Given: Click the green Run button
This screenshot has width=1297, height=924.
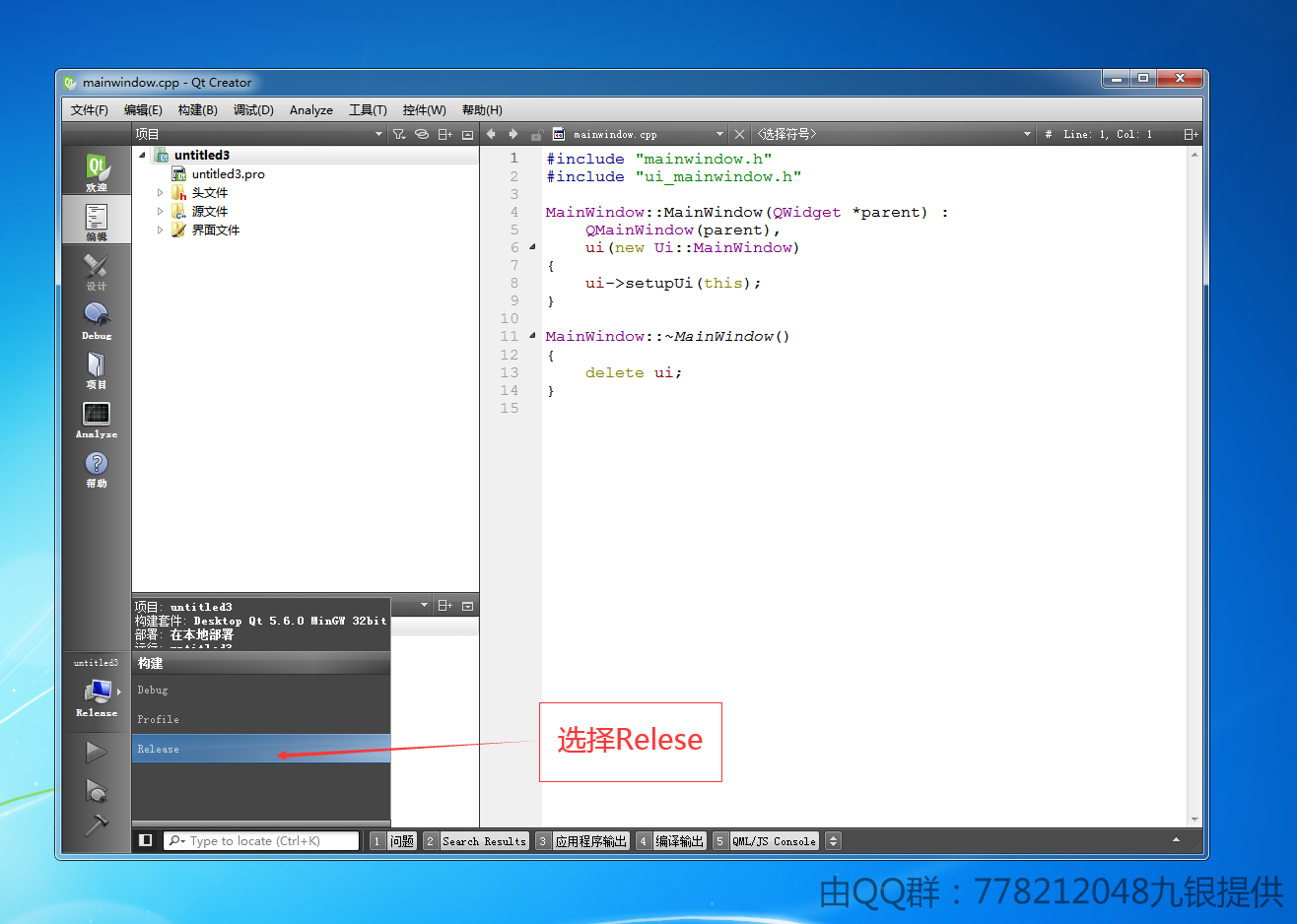Looking at the screenshot, I should (x=97, y=752).
